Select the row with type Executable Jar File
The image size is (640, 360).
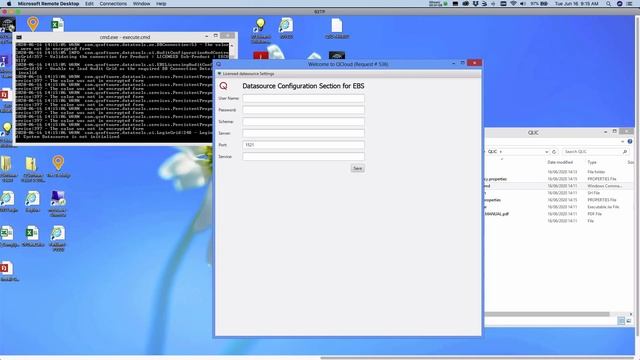pos(558,207)
